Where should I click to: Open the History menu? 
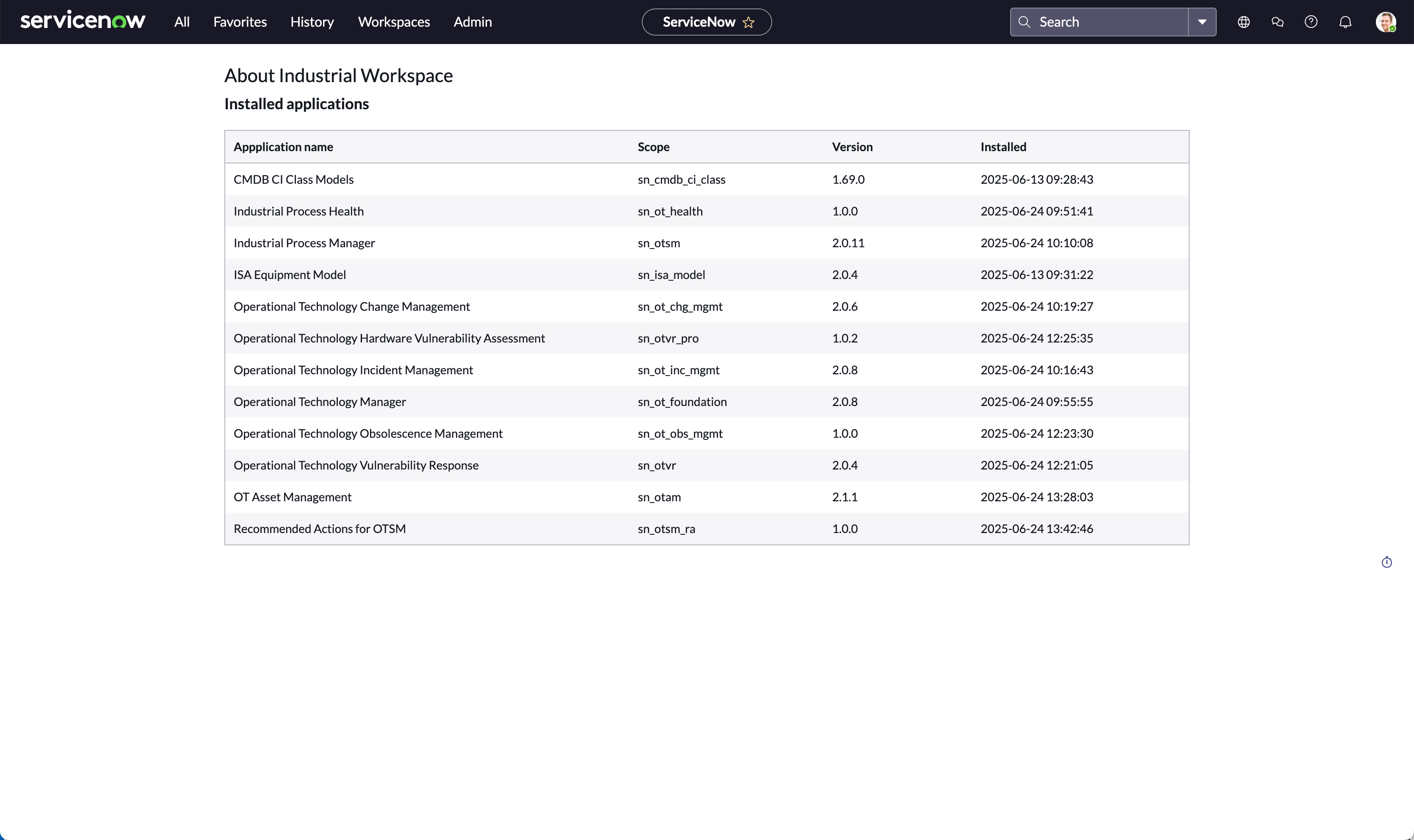(312, 22)
